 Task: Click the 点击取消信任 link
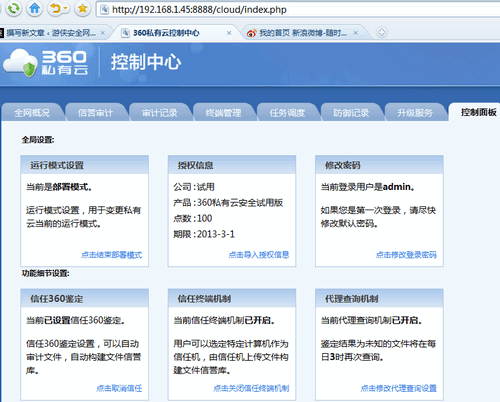[119, 388]
